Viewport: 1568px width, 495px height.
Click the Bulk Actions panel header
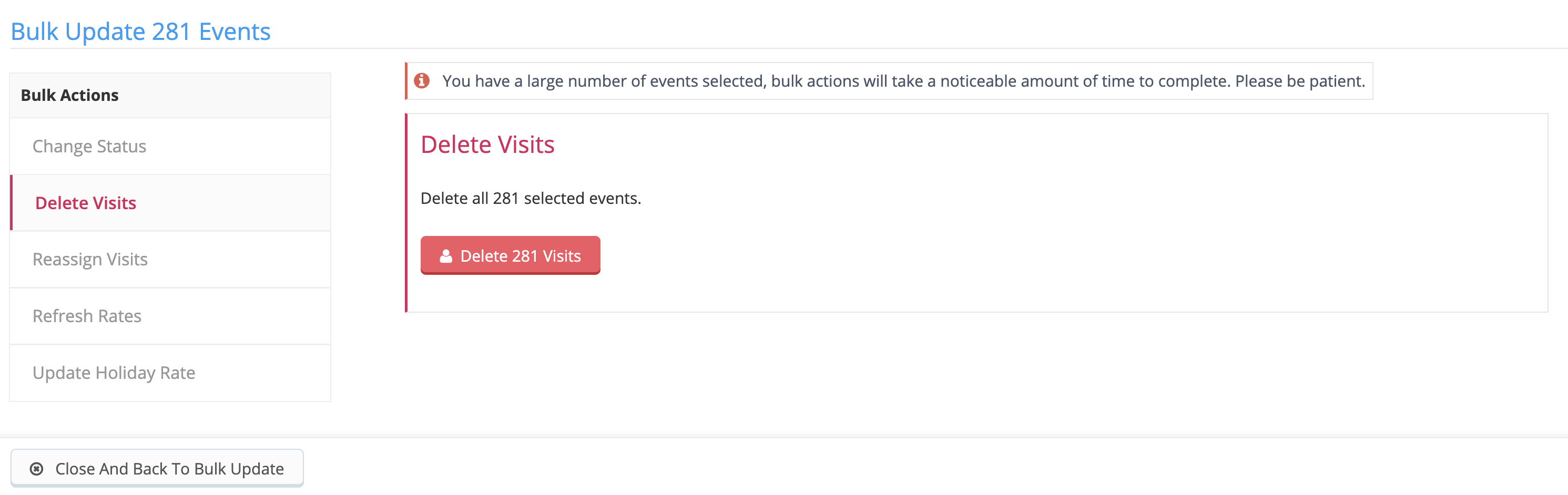[69, 96]
